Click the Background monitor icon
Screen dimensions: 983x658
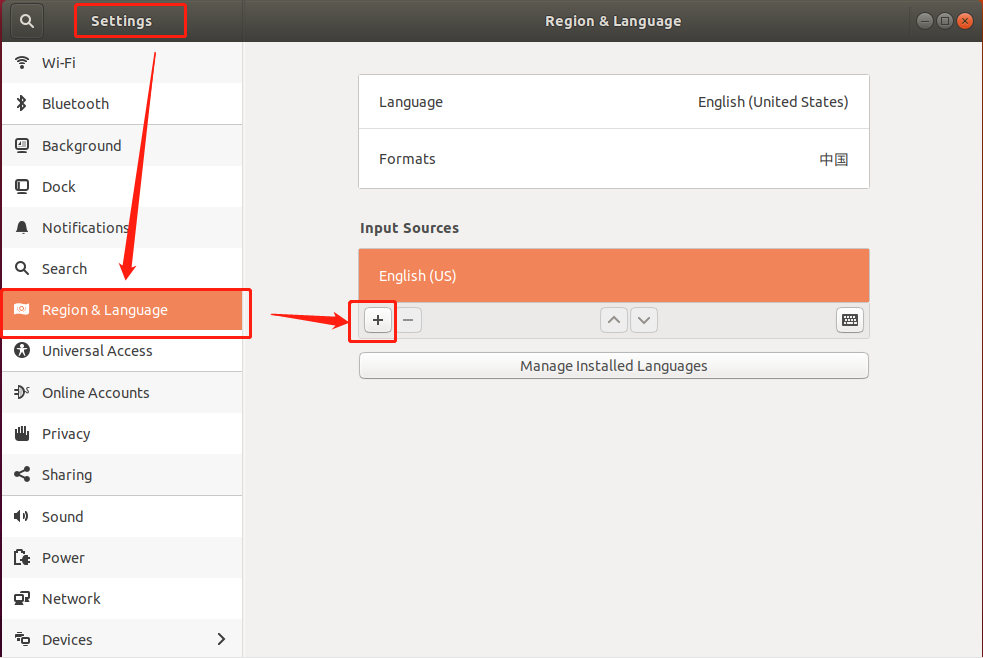click(x=22, y=145)
